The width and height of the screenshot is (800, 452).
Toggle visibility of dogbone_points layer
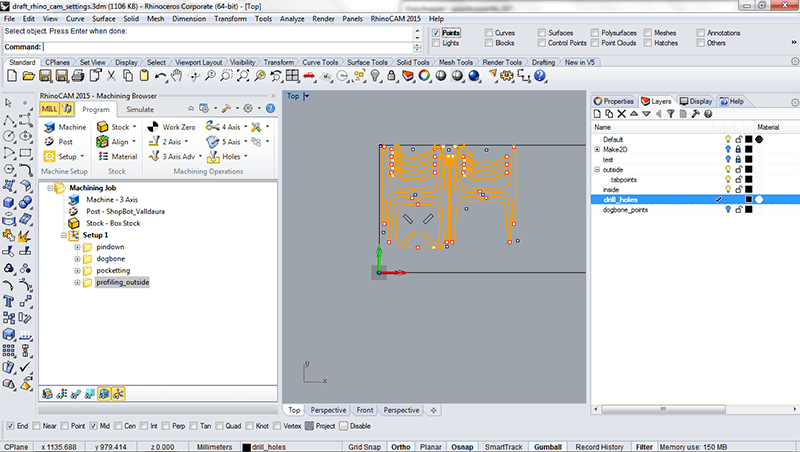coord(728,210)
